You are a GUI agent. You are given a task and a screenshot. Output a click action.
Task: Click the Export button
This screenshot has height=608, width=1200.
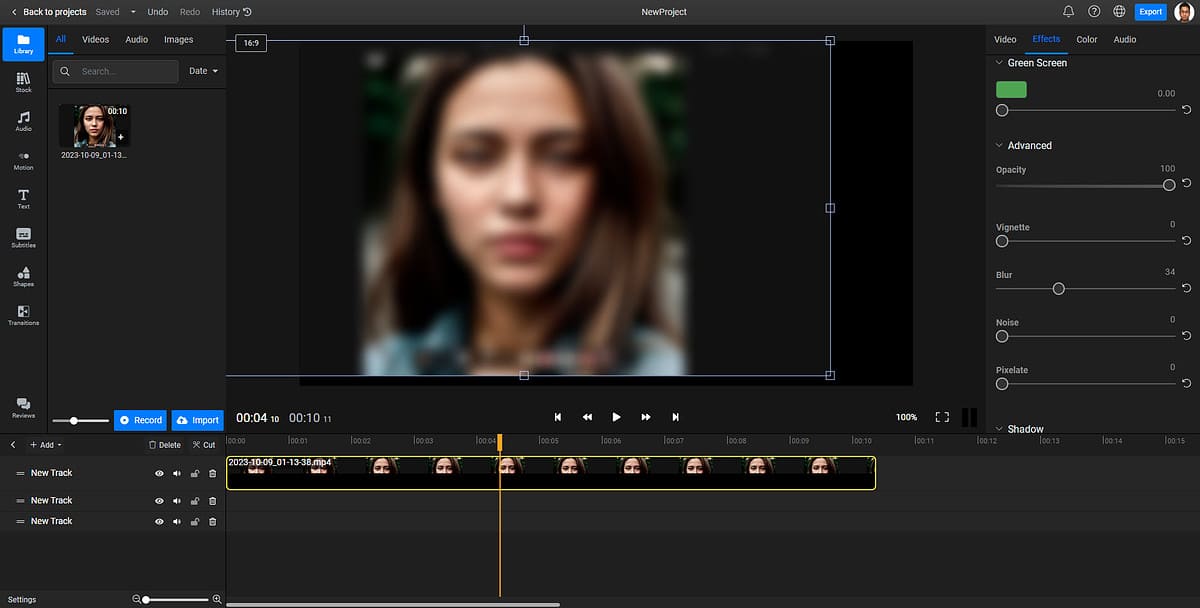tap(1150, 12)
